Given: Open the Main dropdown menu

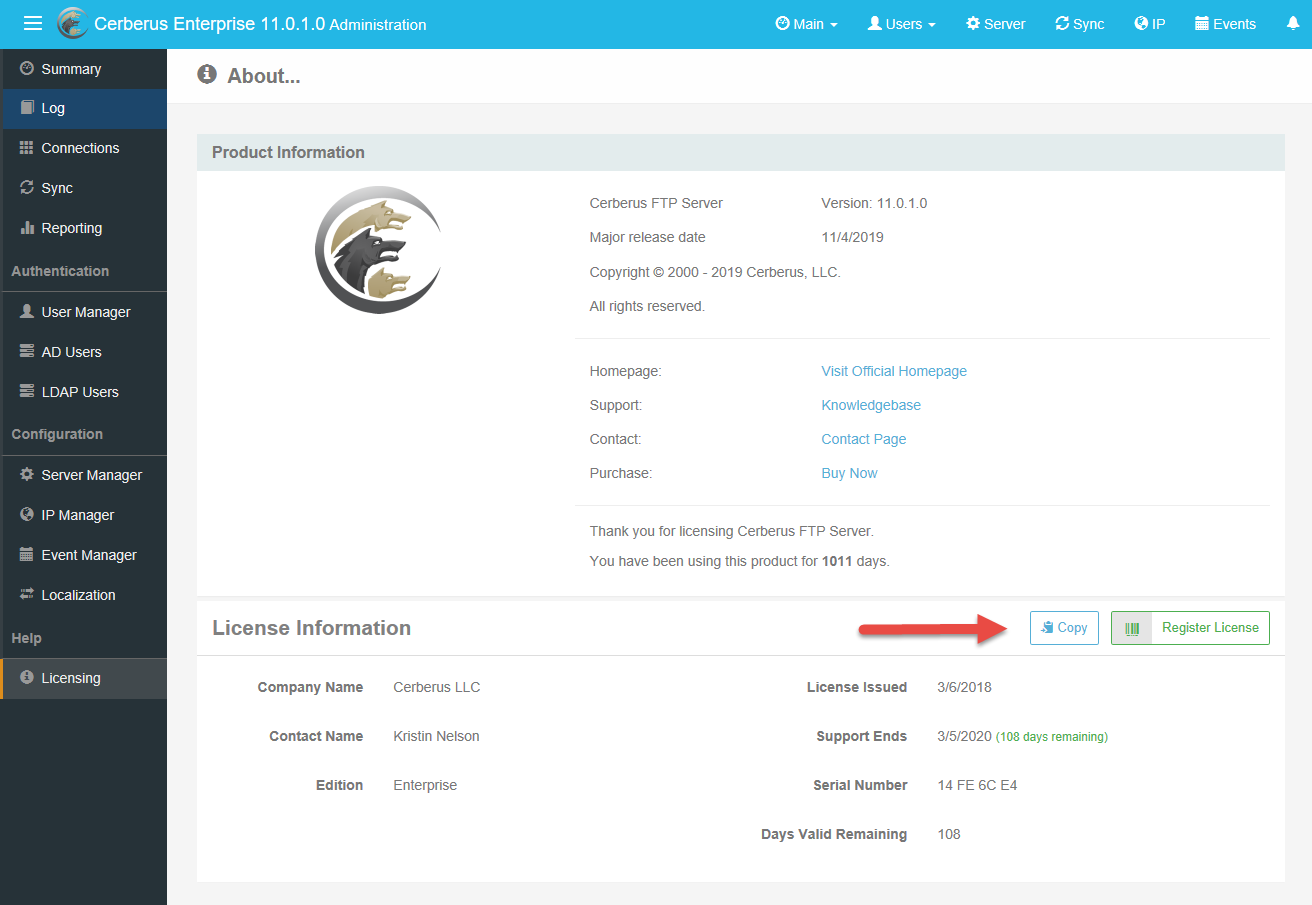Looking at the screenshot, I should pyautogui.click(x=806, y=24).
